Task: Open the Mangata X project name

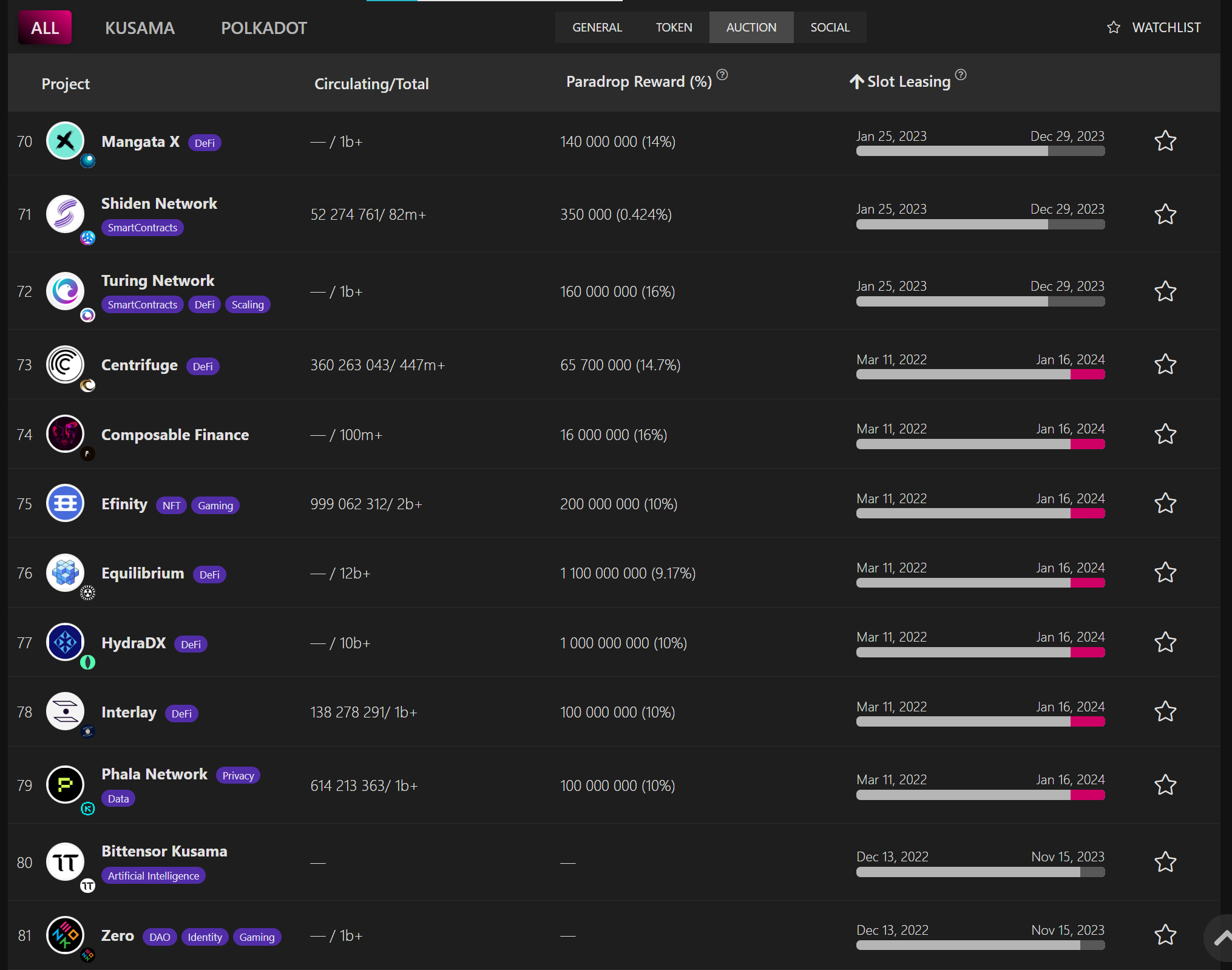Action: click(x=141, y=141)
